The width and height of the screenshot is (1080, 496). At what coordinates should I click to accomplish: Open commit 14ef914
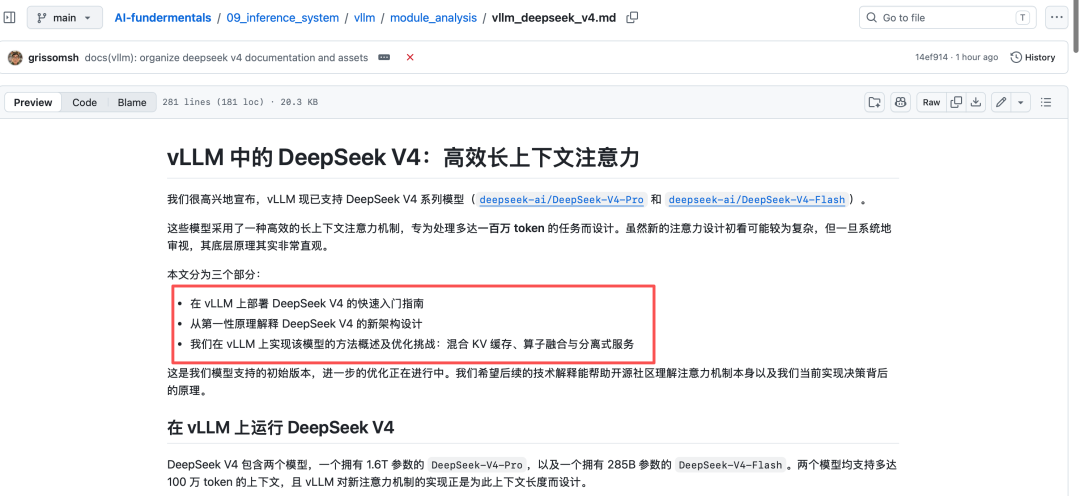931,57
